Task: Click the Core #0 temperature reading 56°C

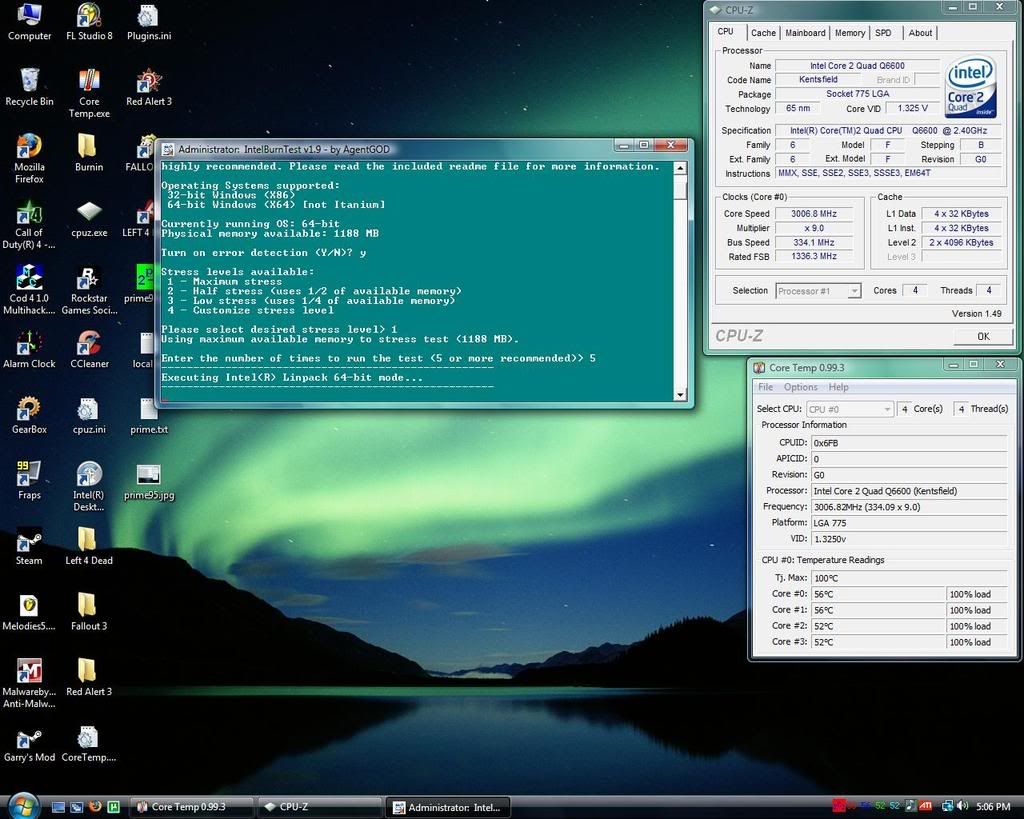Action: tap(878, 594)
